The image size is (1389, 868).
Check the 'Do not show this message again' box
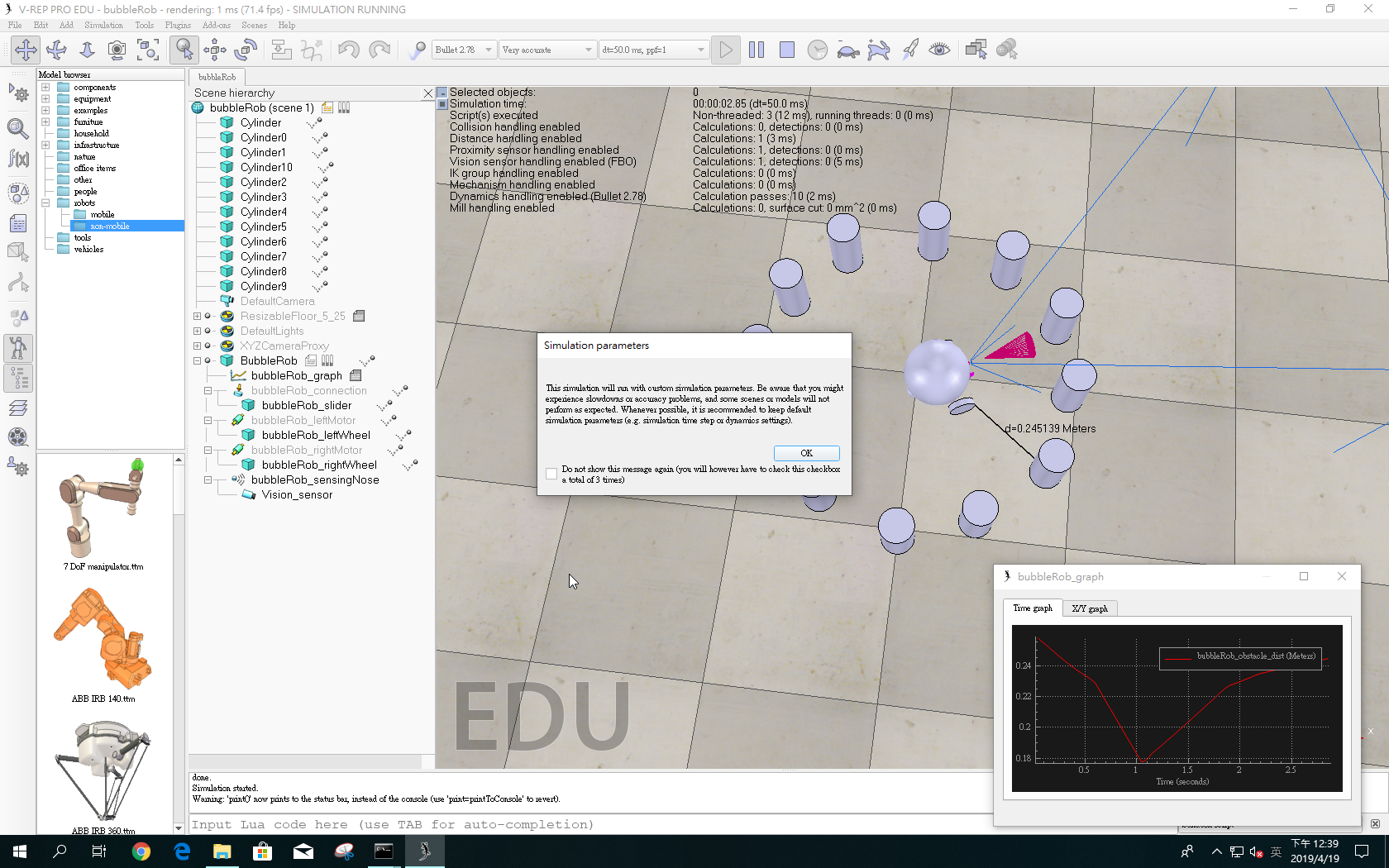551,474
